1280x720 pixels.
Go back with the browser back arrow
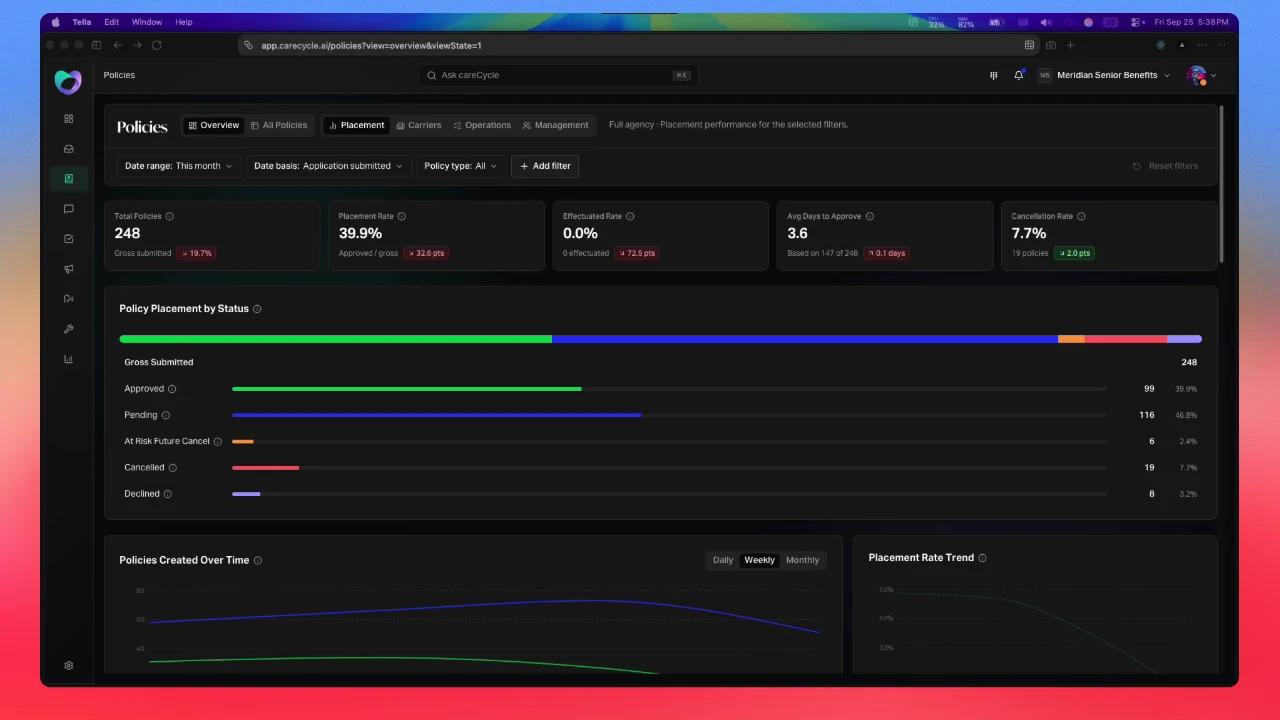(118, 45)
